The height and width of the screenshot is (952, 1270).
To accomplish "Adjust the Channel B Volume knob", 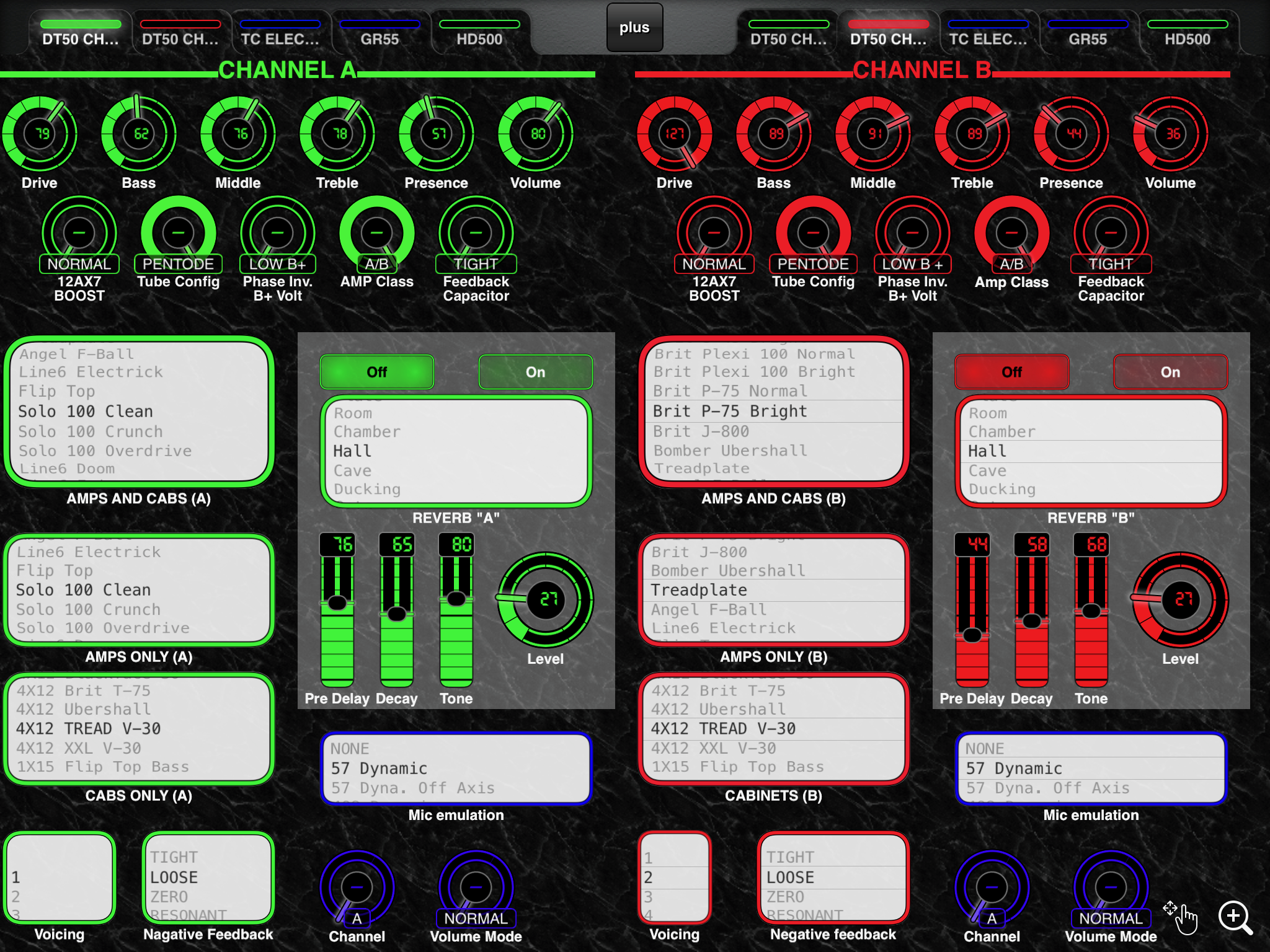I will [x=1171, y=133].
